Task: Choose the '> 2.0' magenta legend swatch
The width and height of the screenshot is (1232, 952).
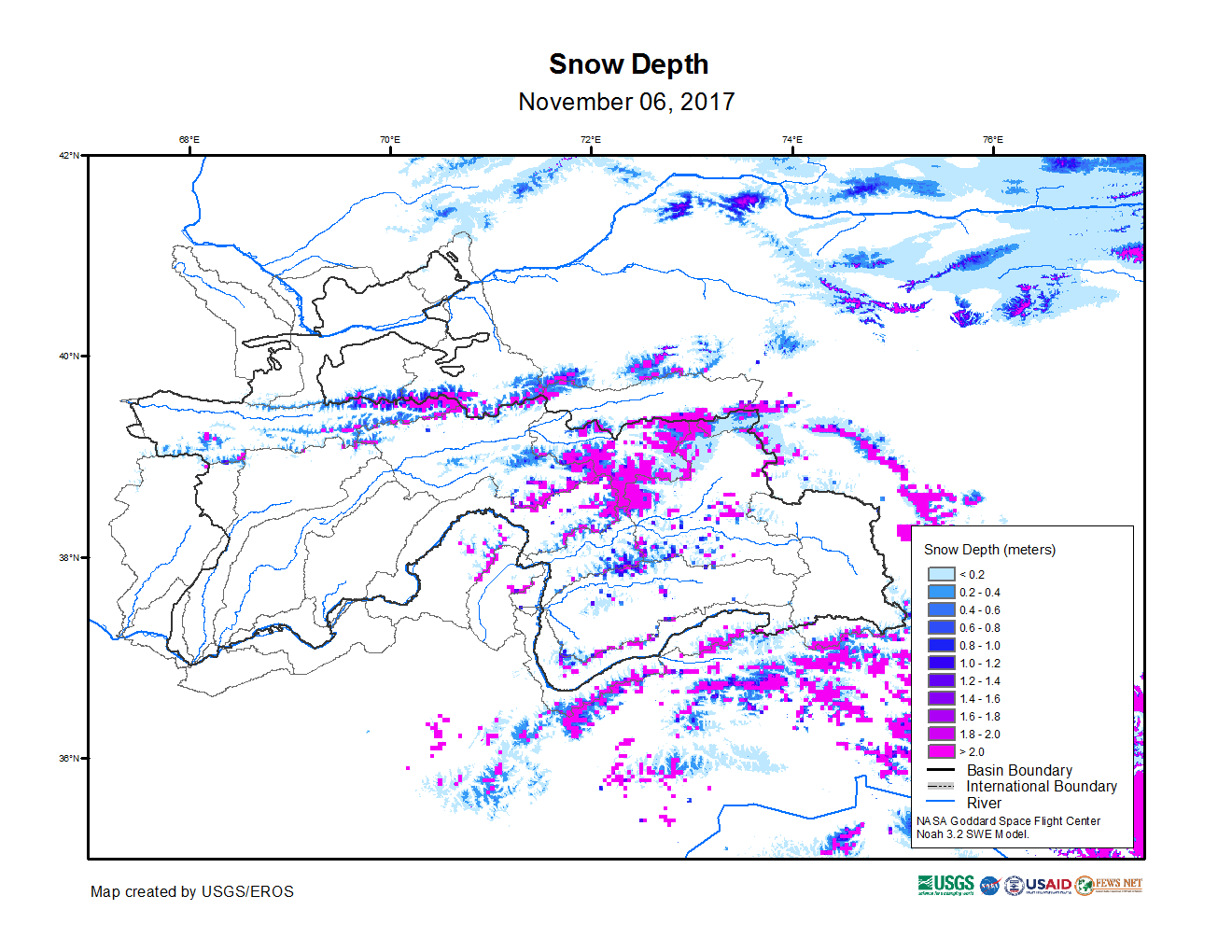Action: (x=941, y=751)
